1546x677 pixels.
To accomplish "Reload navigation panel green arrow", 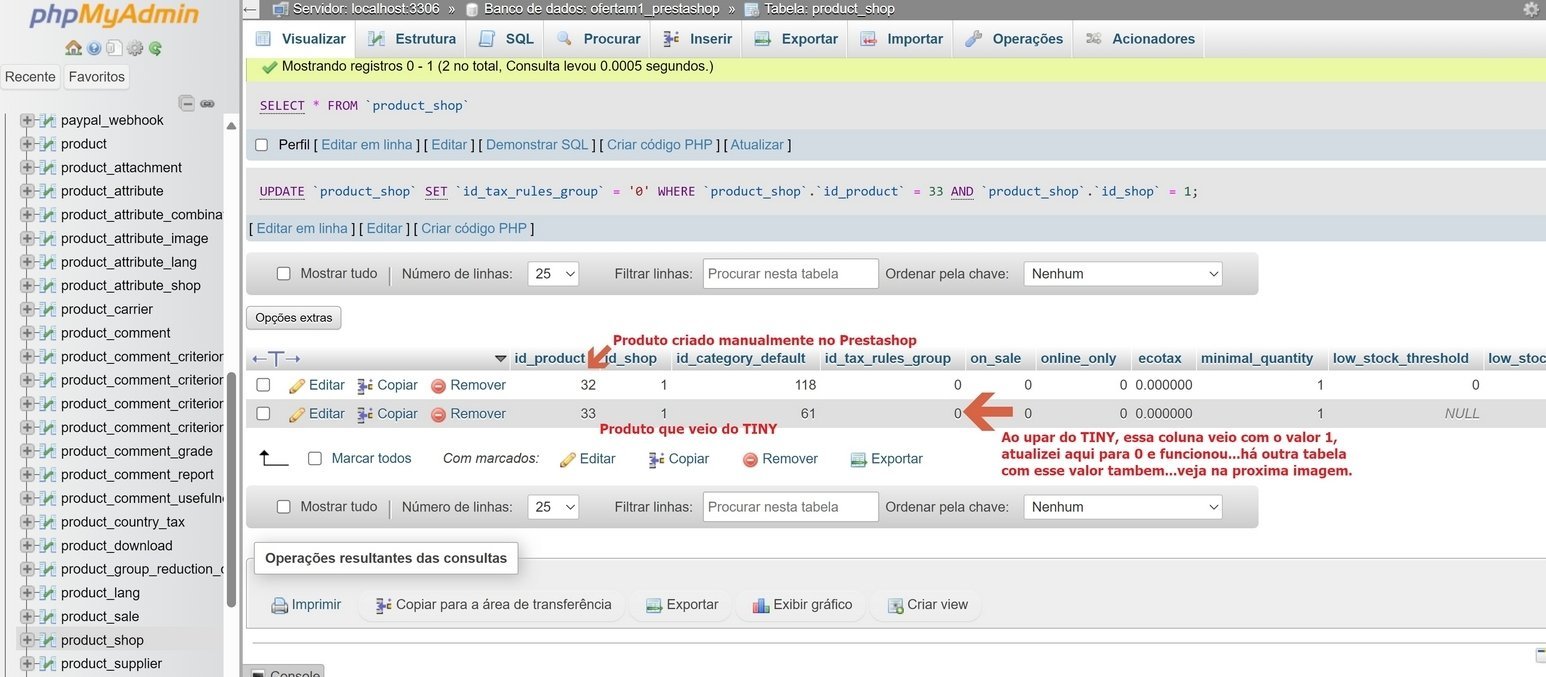I will coord(155,48).
